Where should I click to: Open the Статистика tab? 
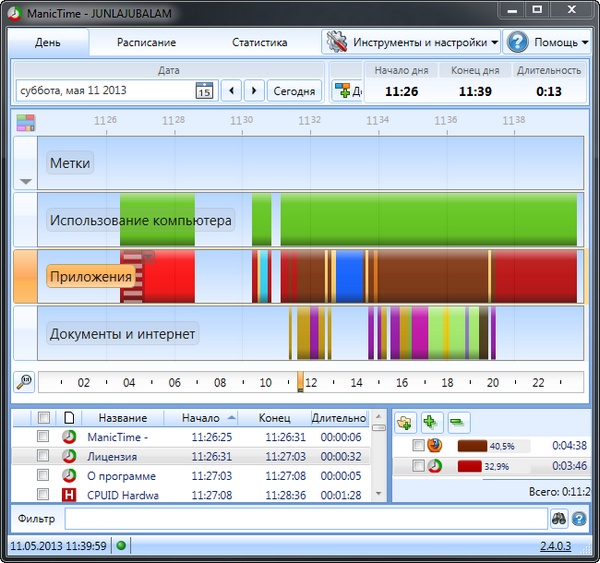coord(260,43)
